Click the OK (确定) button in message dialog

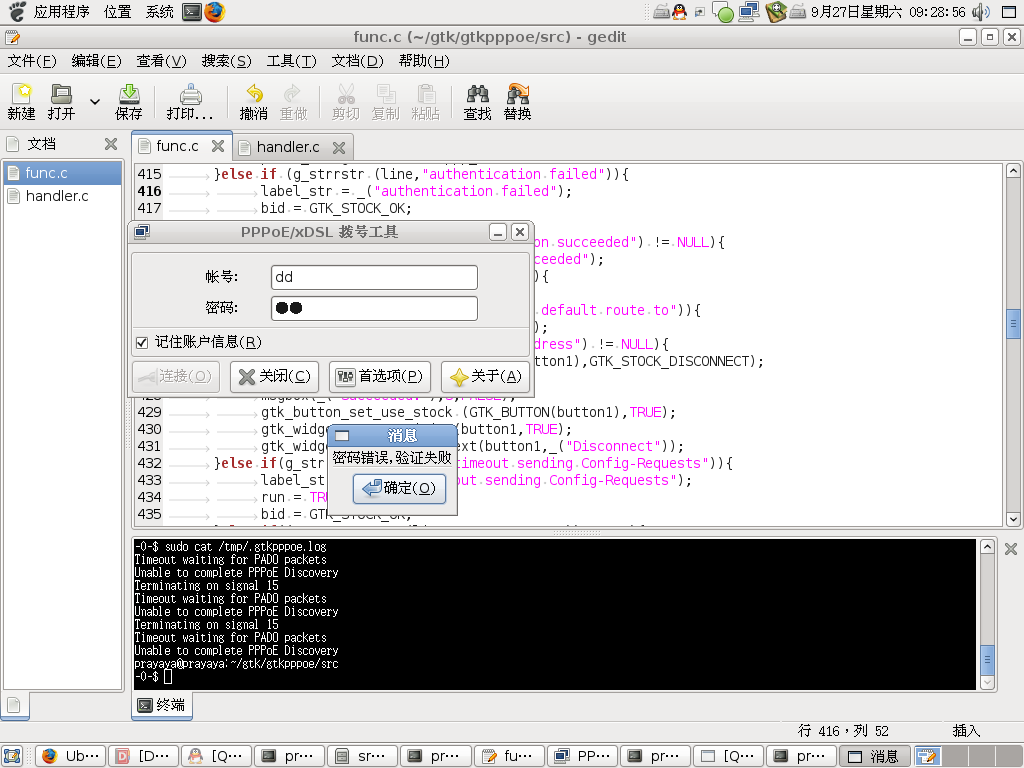coord(399,488)
